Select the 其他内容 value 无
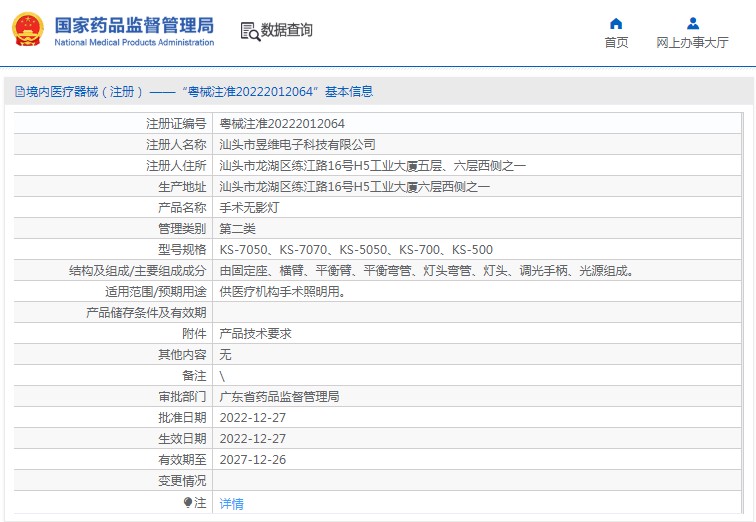 point(225,355)
